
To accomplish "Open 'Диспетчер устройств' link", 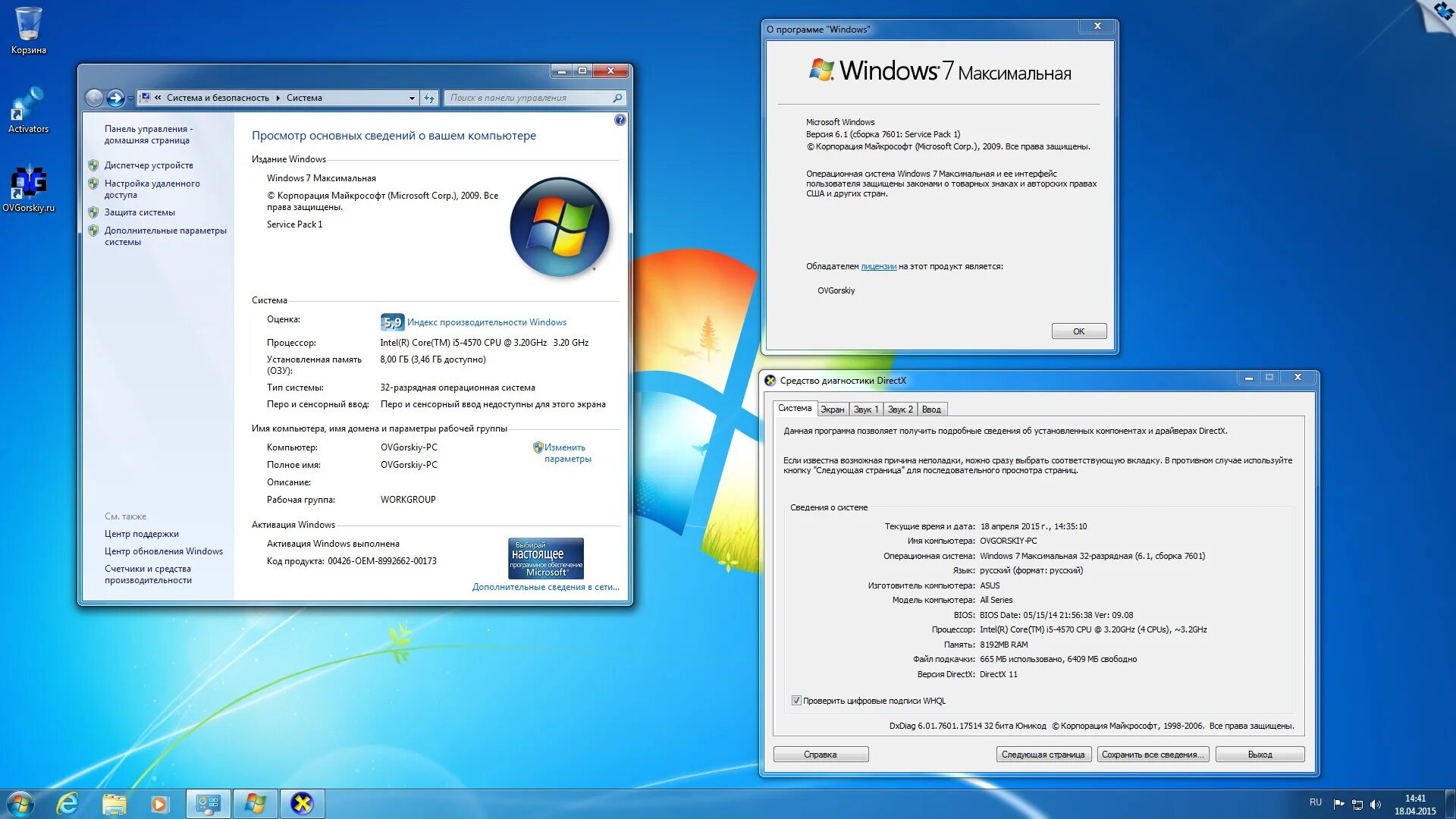I will pos(149,165).
